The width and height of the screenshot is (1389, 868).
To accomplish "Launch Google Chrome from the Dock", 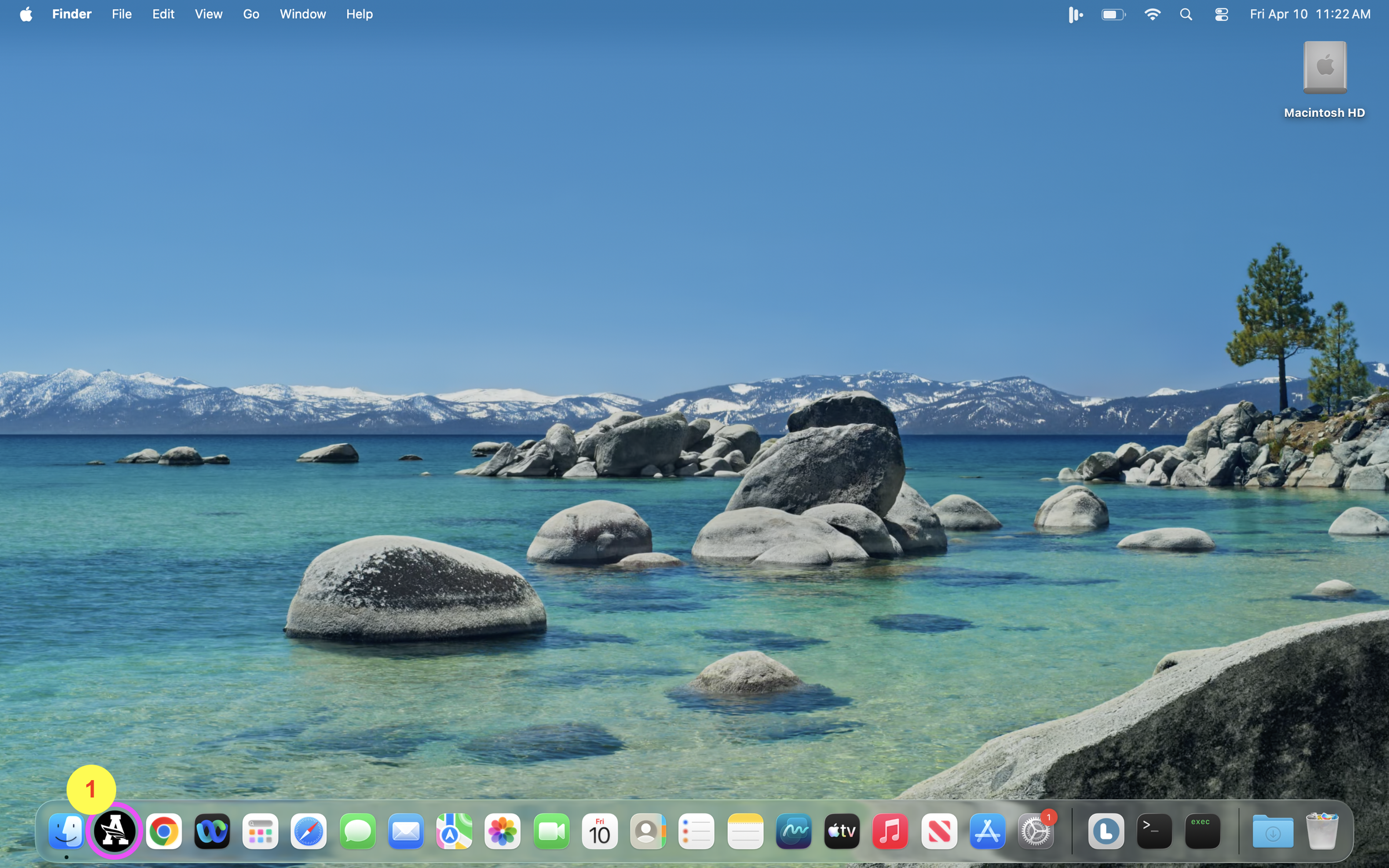I will coord(164,831).
